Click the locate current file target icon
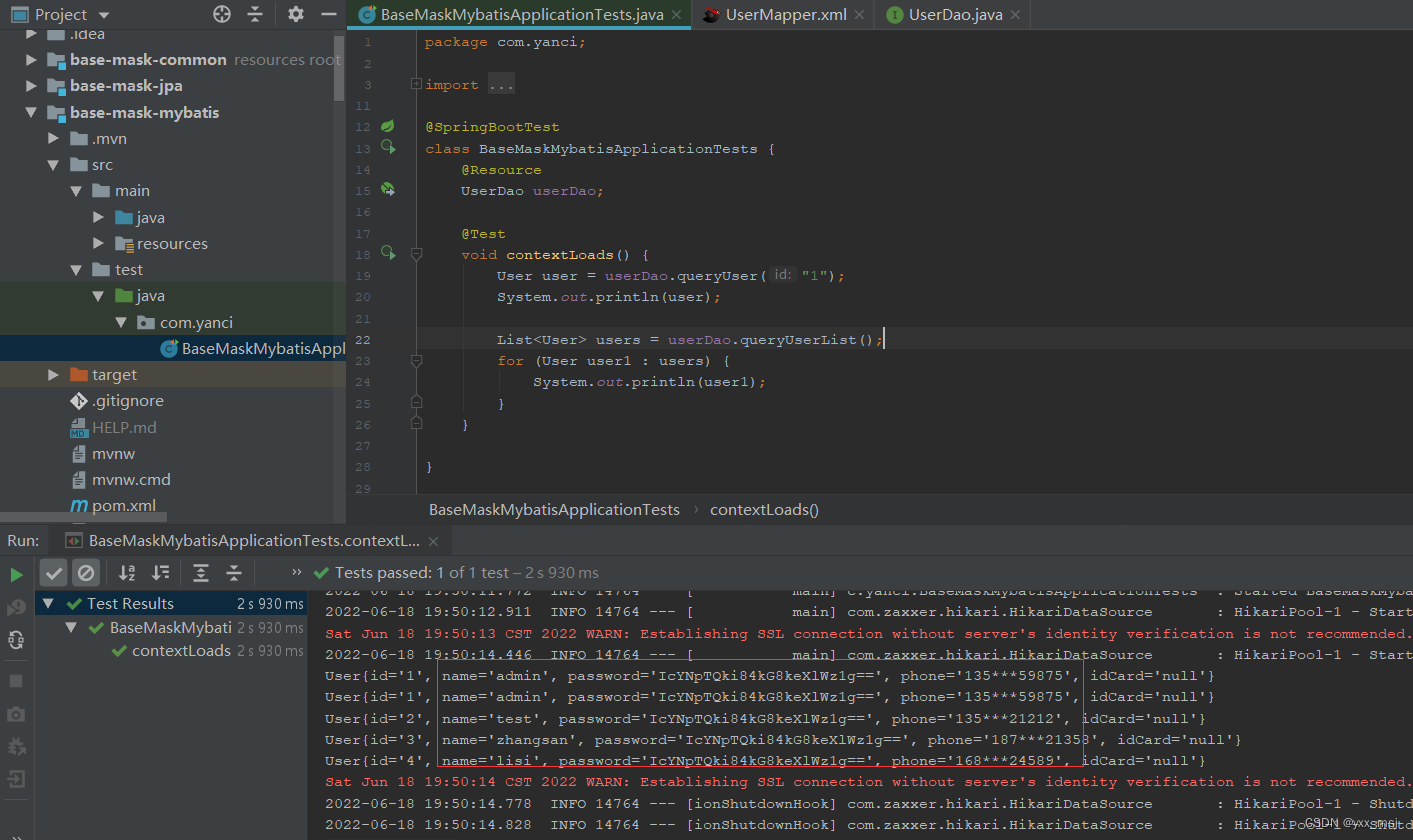 pos(222,14)
